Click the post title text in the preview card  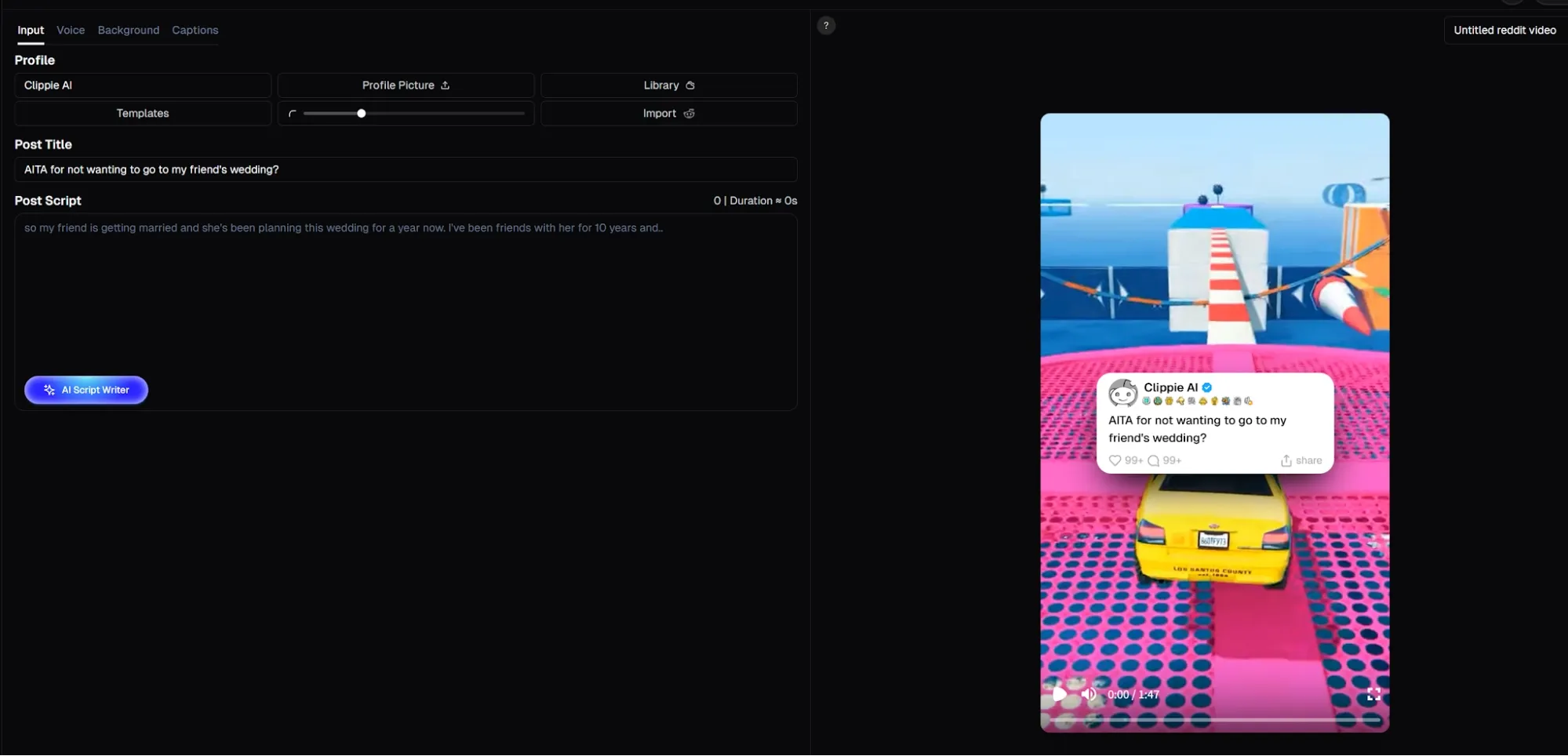(x=1197, y=429)
